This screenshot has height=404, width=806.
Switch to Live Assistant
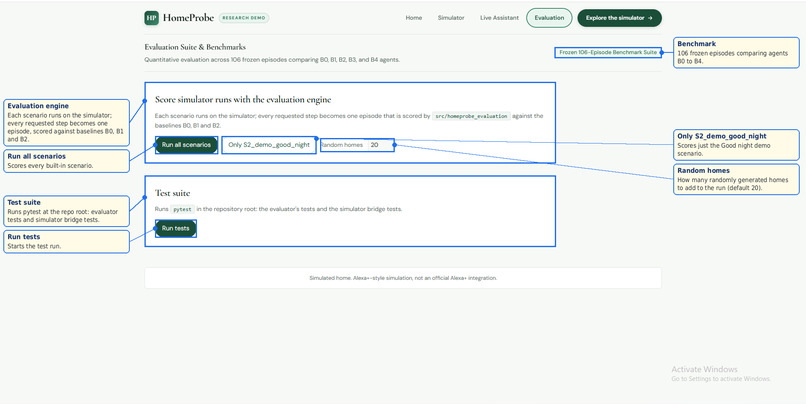coord(499,18)
